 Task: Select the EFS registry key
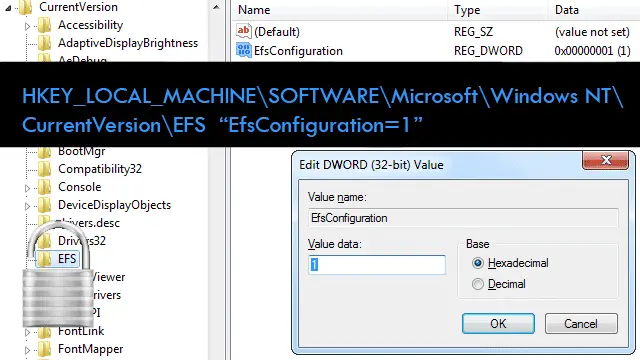pyautogui.click(x=67, y=259)
